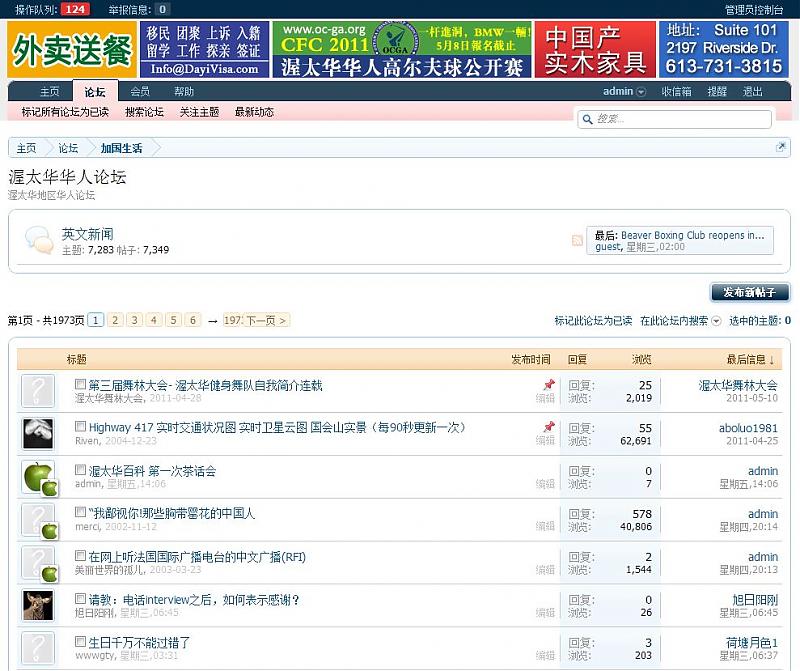Go to the 下一页 page link

[267, 321]
